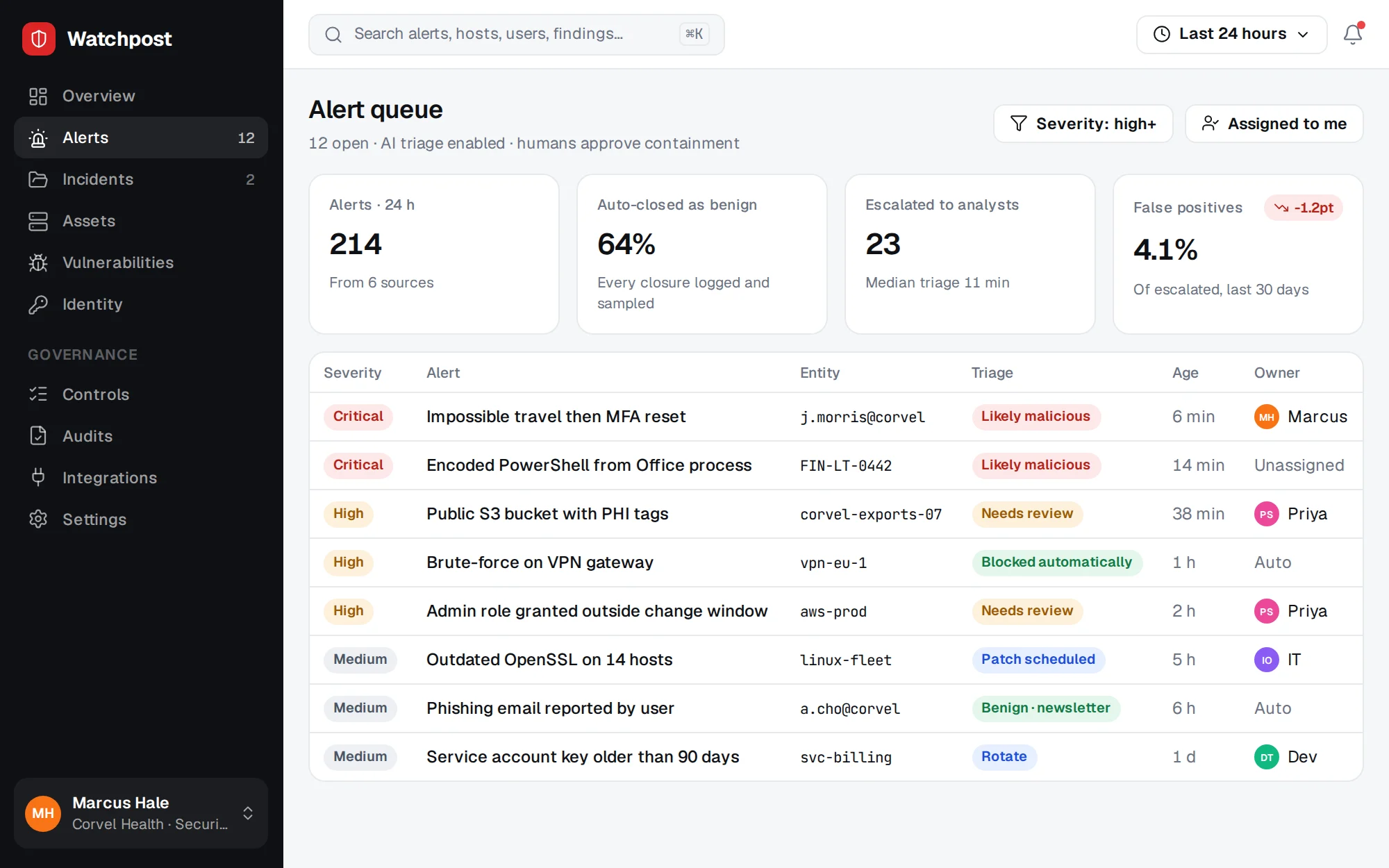Go to the Vulnerabilities menu item
The image size is (1389, 868).
point(141,262)
